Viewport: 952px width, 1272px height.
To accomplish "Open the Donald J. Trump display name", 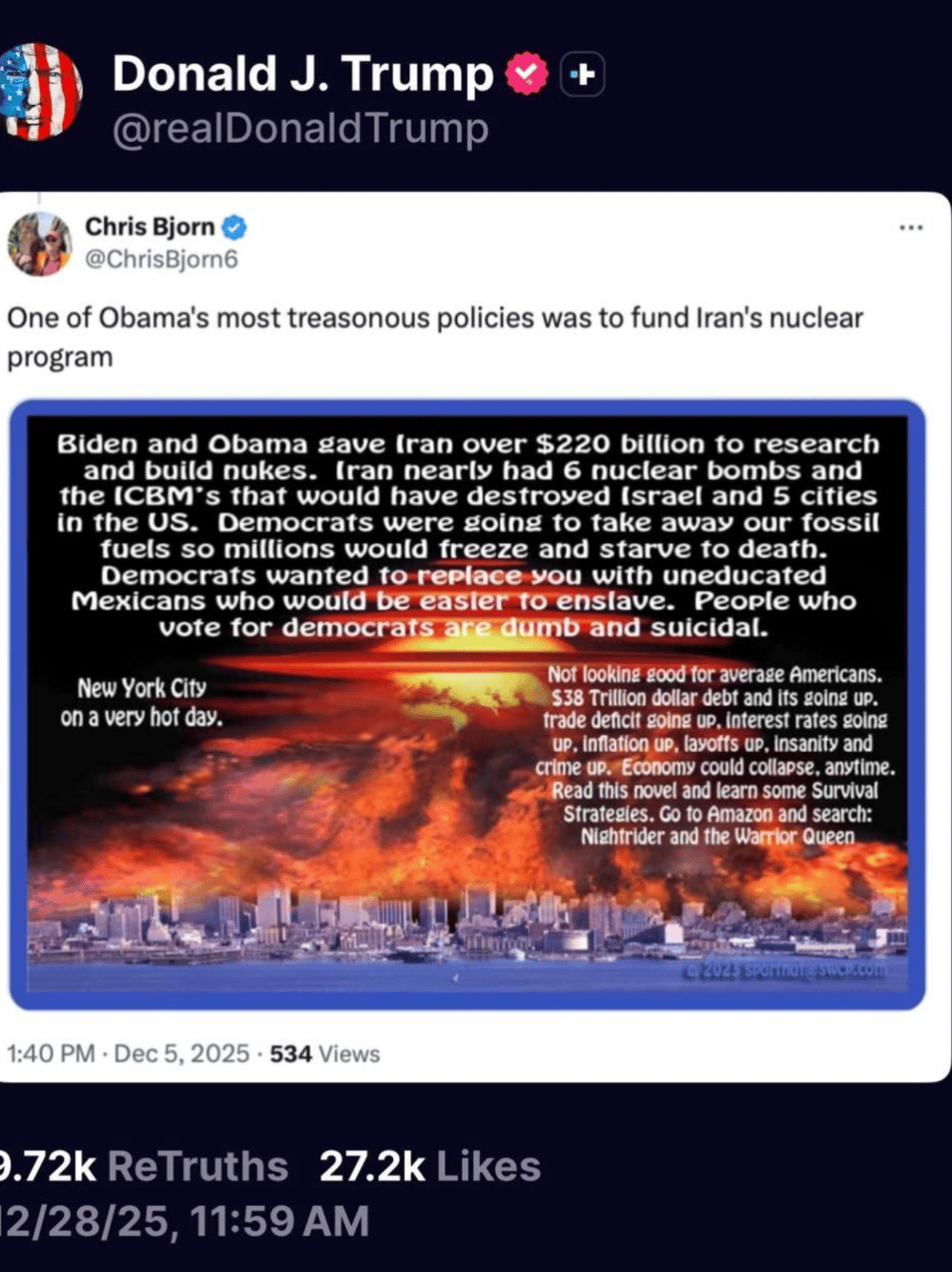I will (x=303, y=73).
